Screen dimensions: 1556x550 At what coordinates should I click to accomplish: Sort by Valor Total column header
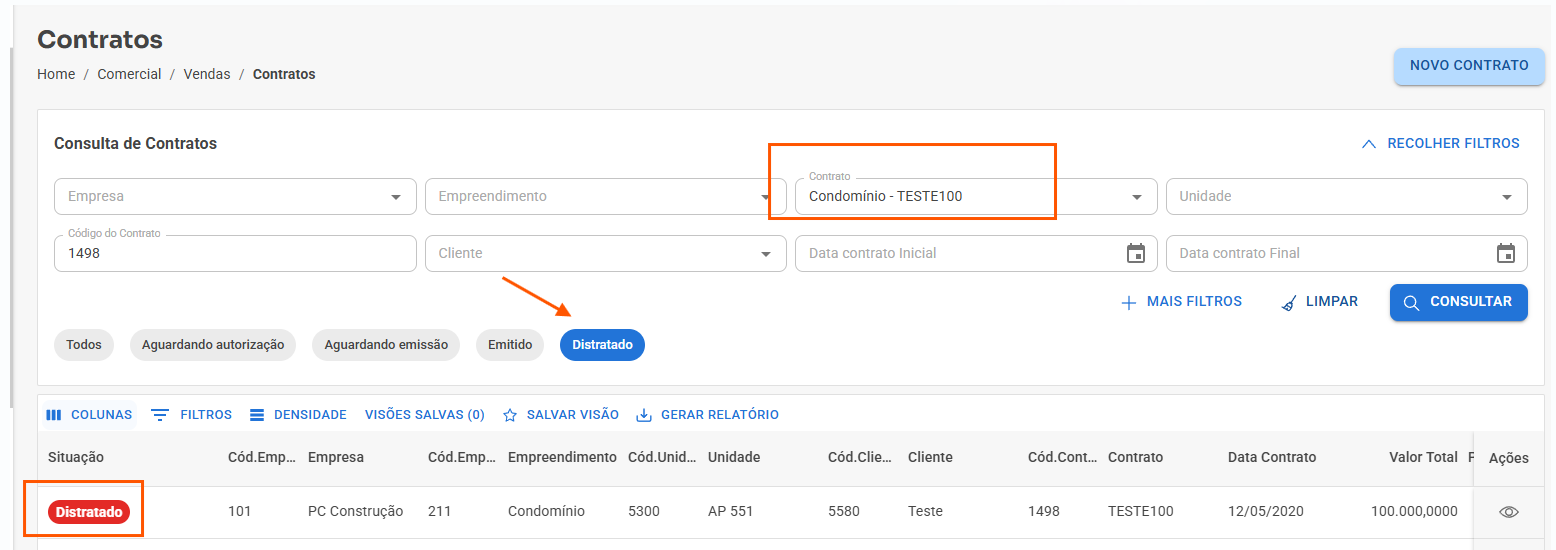pyautogui.click(x=1423, y=457)
